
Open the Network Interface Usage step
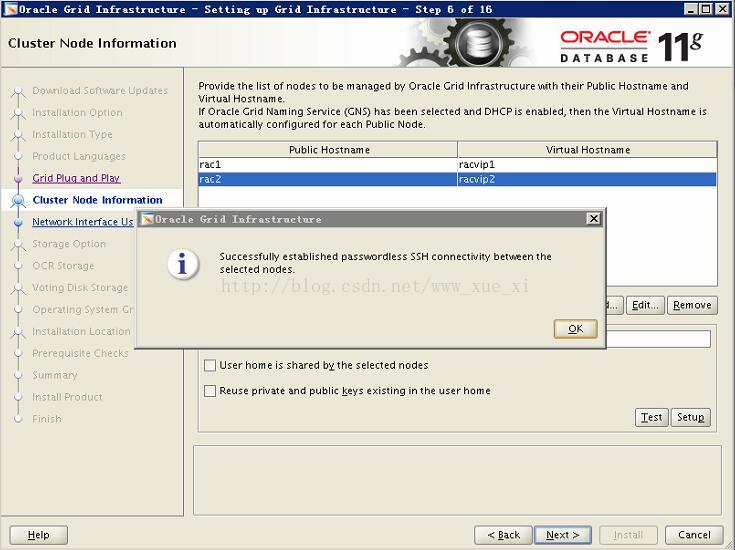click(x=82, y=222)
